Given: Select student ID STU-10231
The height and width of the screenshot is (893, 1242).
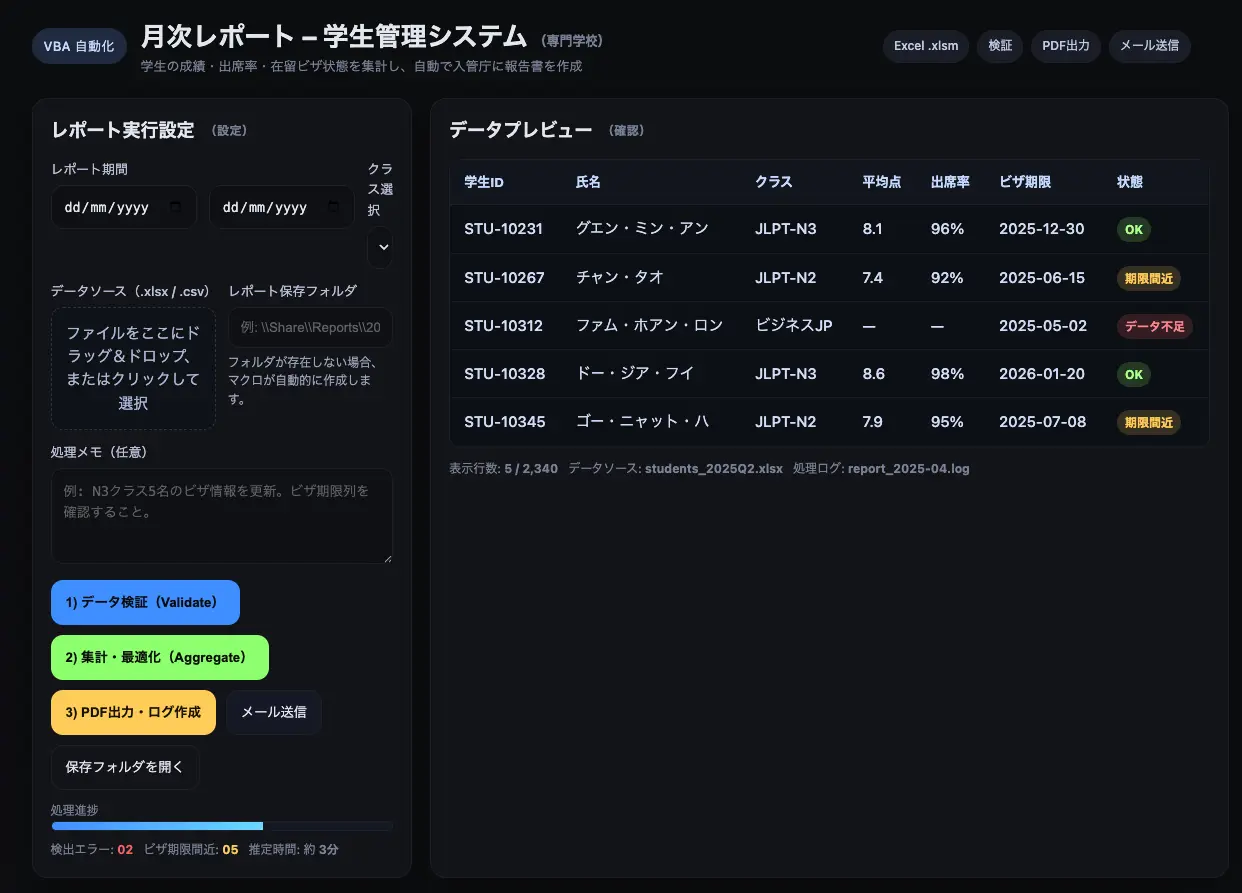Looking at the screenshot, I should coord(503,229).
